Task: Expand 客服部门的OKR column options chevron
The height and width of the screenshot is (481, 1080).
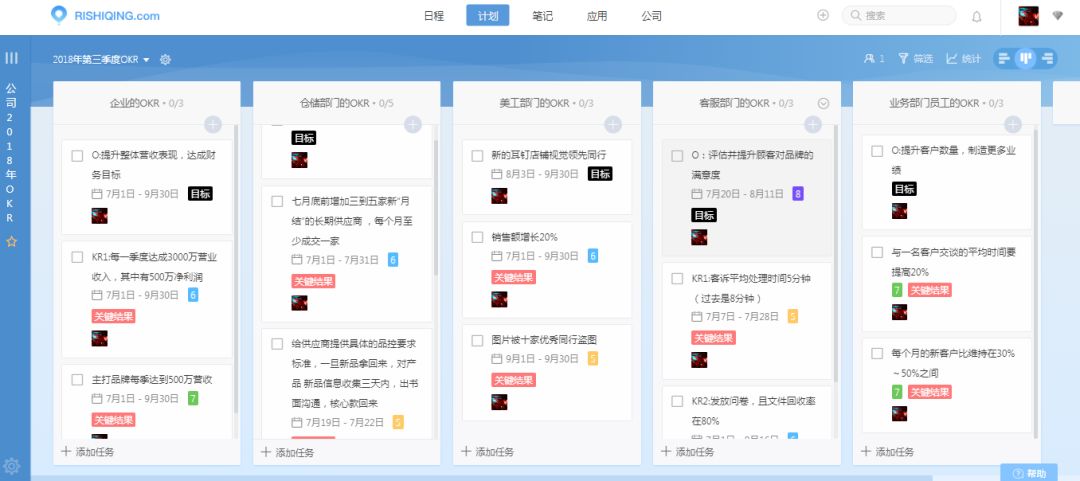Action: (x=823, y=103)
